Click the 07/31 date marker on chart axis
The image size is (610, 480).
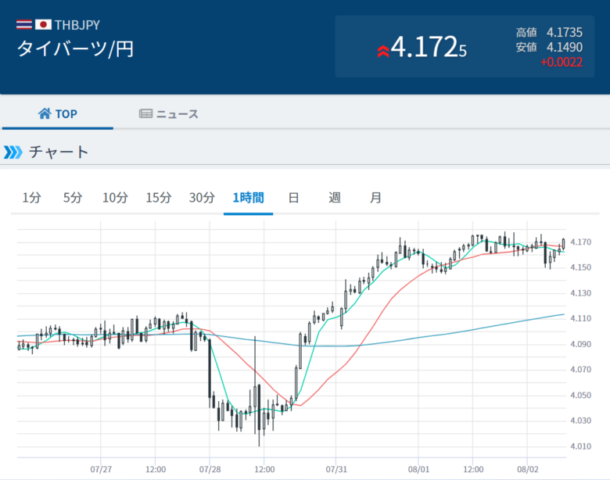coord(336,469)
